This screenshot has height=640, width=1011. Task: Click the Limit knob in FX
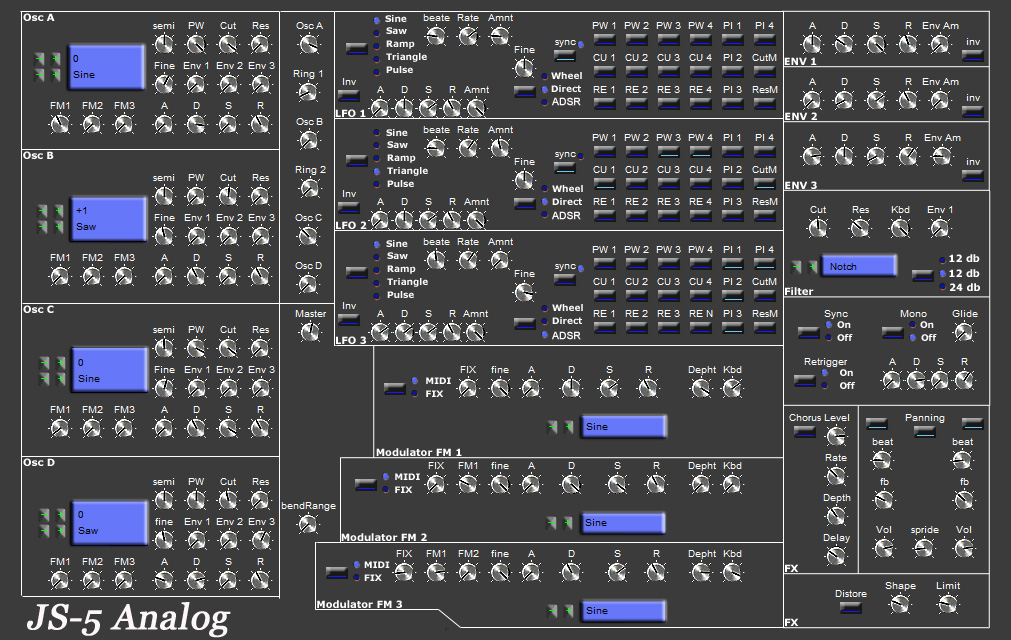tap(948, 604)
